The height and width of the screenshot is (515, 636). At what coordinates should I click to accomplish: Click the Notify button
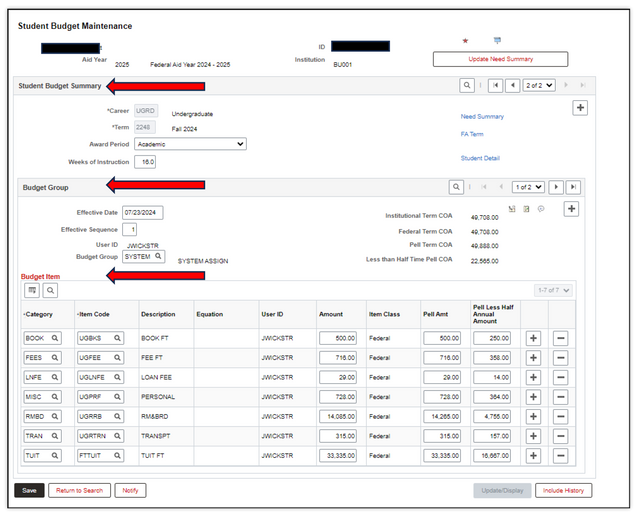coord(130,490)
